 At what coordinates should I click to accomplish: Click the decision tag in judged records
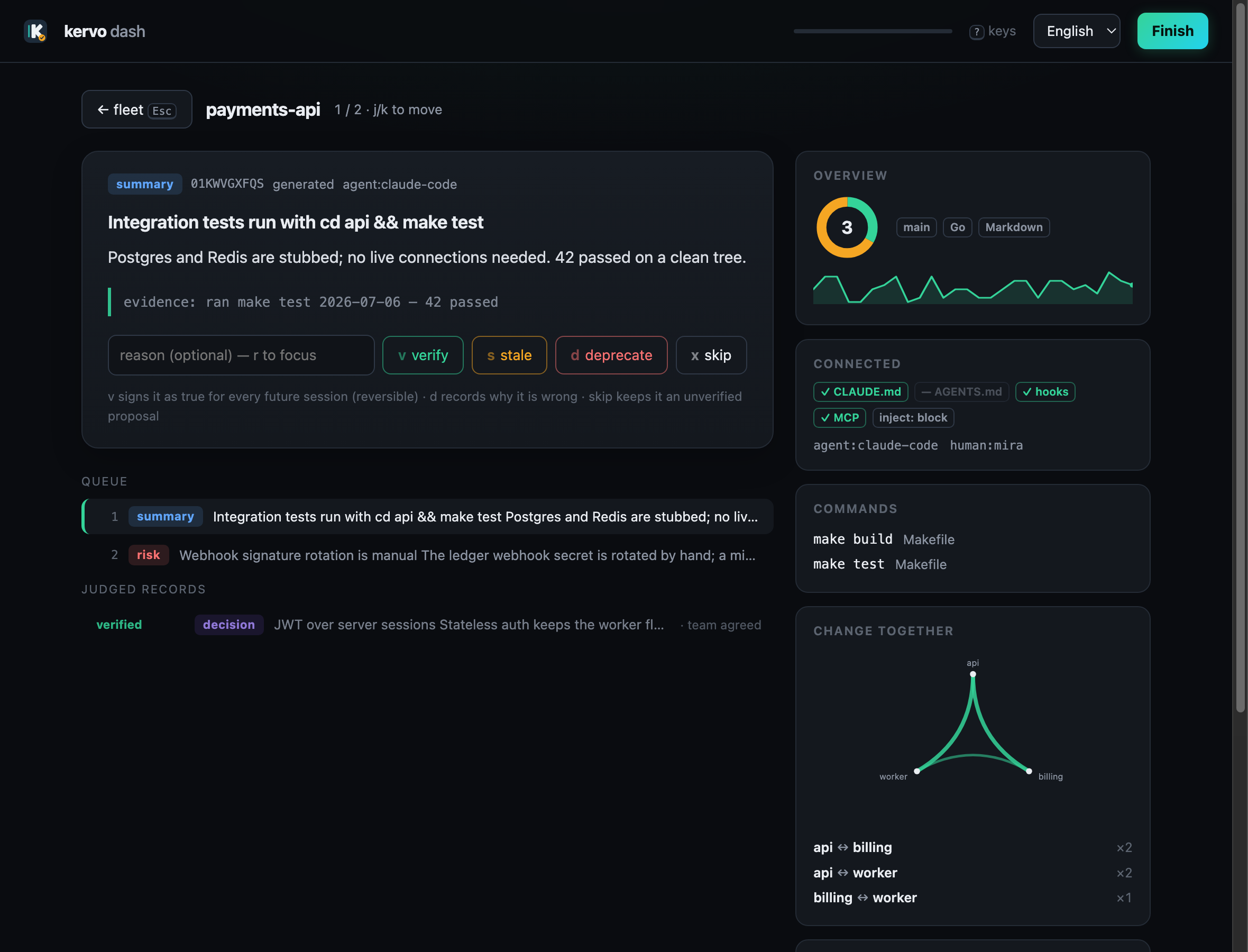[x=229, y=625]
